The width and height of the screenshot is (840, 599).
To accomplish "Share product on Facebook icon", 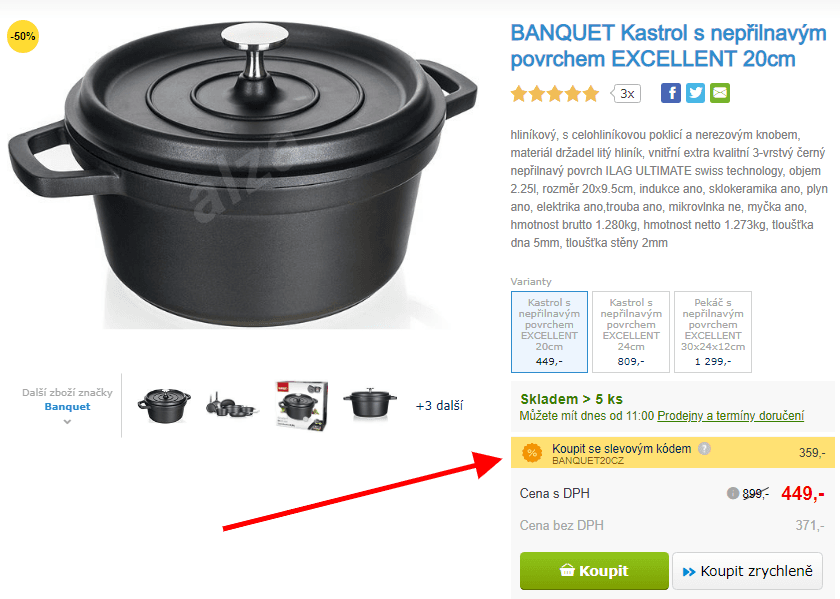I will point(670,93).
